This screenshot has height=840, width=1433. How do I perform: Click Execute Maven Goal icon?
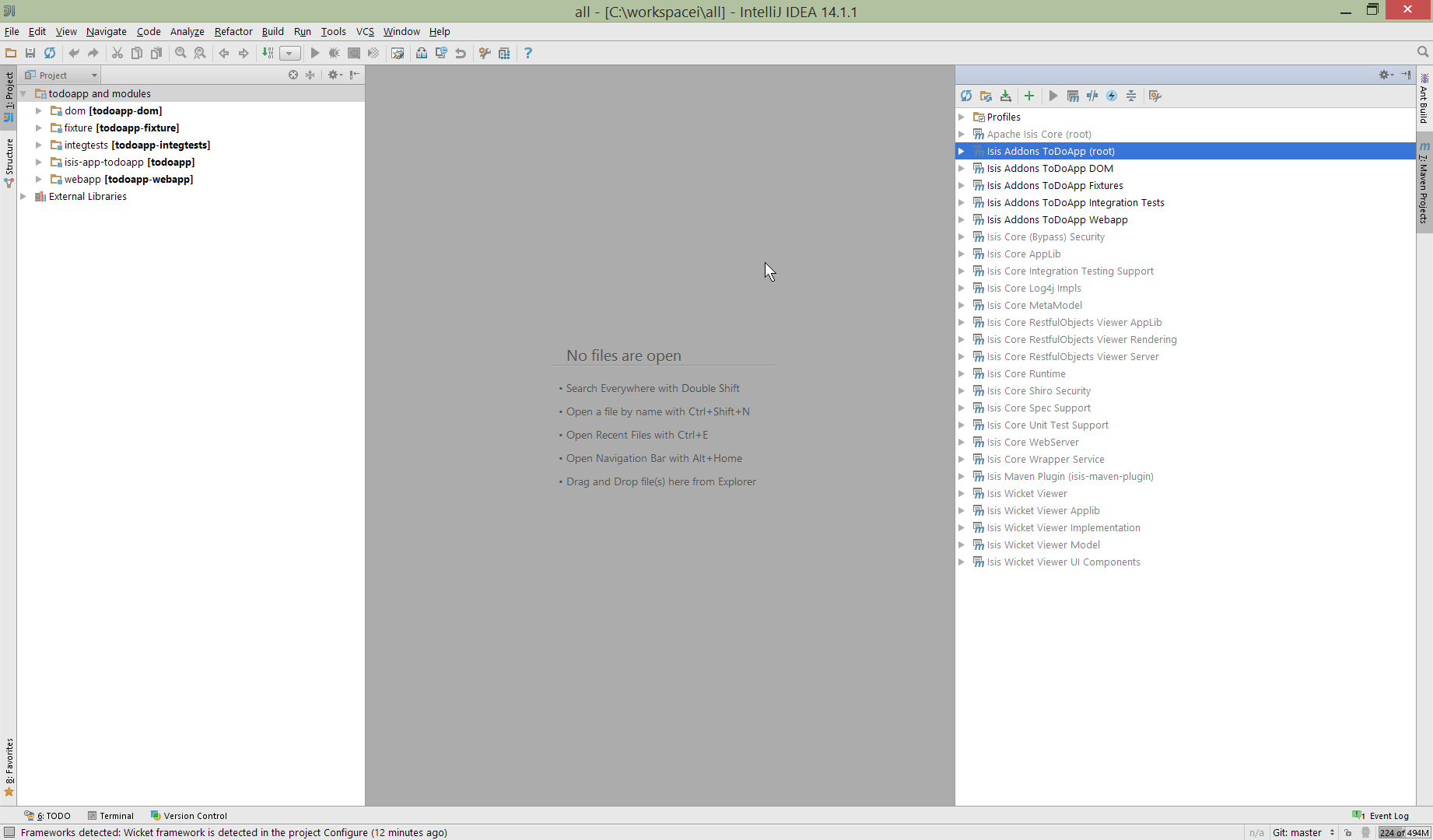(1073, 96)
